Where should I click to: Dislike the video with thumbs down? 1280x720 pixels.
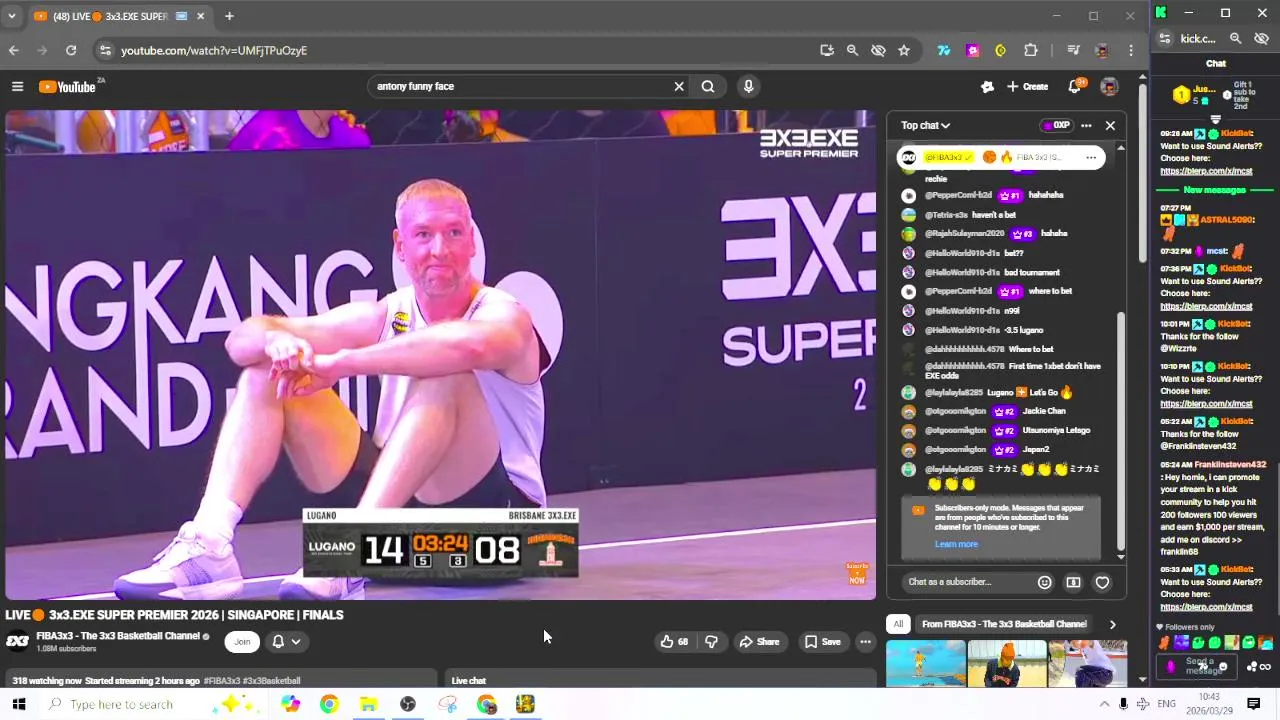(711, 642)
